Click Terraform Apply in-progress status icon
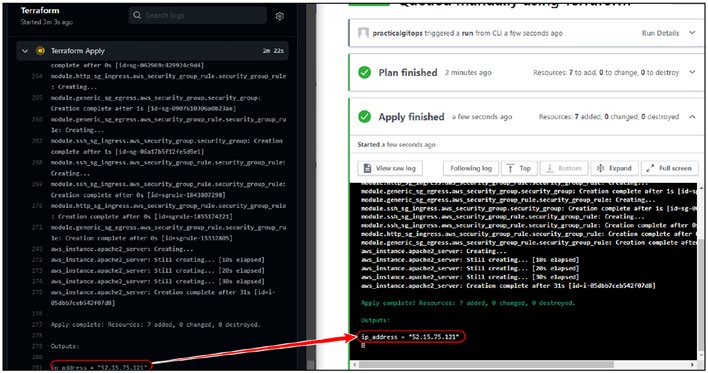The image size is (708, 373). [40, 51]
